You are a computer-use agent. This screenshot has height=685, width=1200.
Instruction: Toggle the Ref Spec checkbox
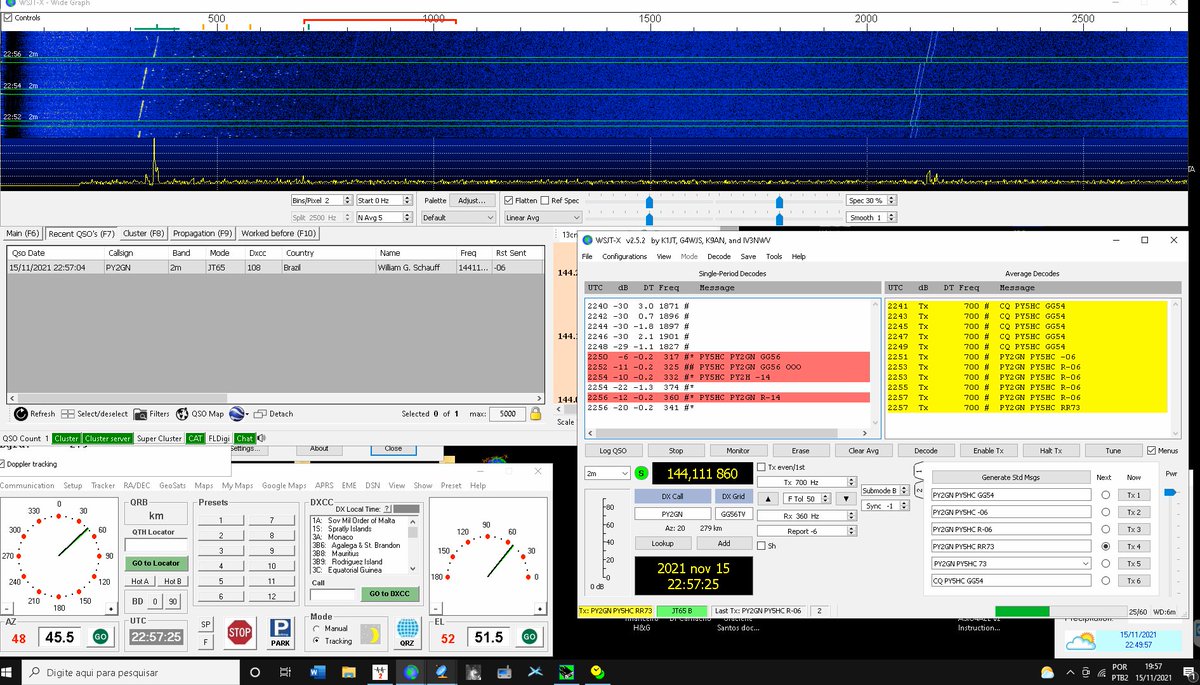coord(544,200)
